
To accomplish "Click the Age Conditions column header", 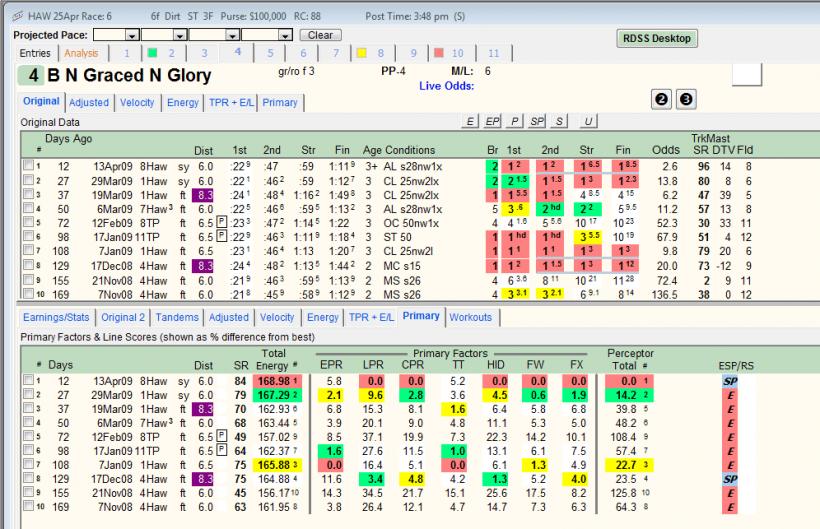I will [399, 150].
